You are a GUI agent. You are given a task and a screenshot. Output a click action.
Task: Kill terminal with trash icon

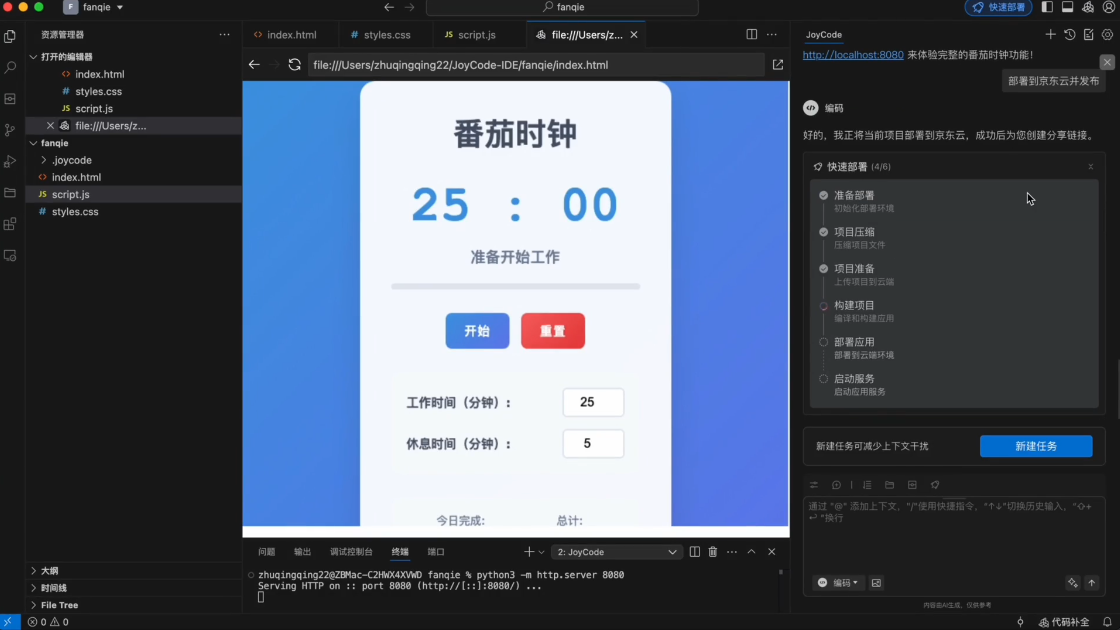(713, 551)
